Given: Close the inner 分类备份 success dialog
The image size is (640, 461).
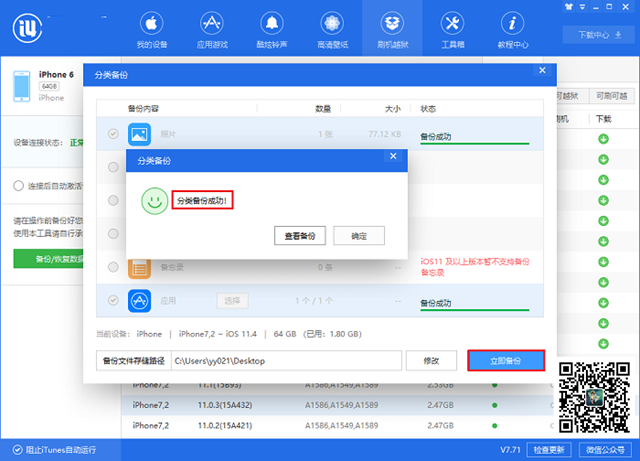Looking at the screenshot, I should tap(393, 156).
